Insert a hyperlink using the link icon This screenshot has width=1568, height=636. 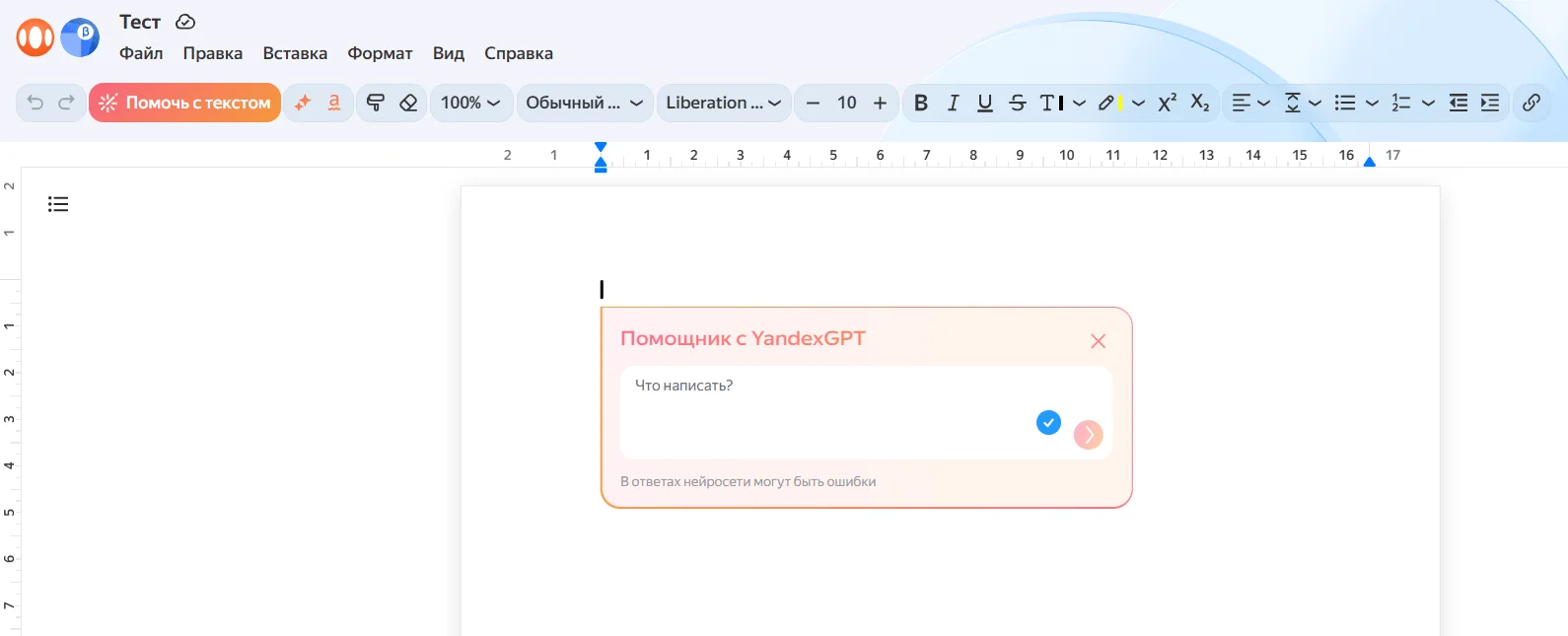coord(1531,103)
